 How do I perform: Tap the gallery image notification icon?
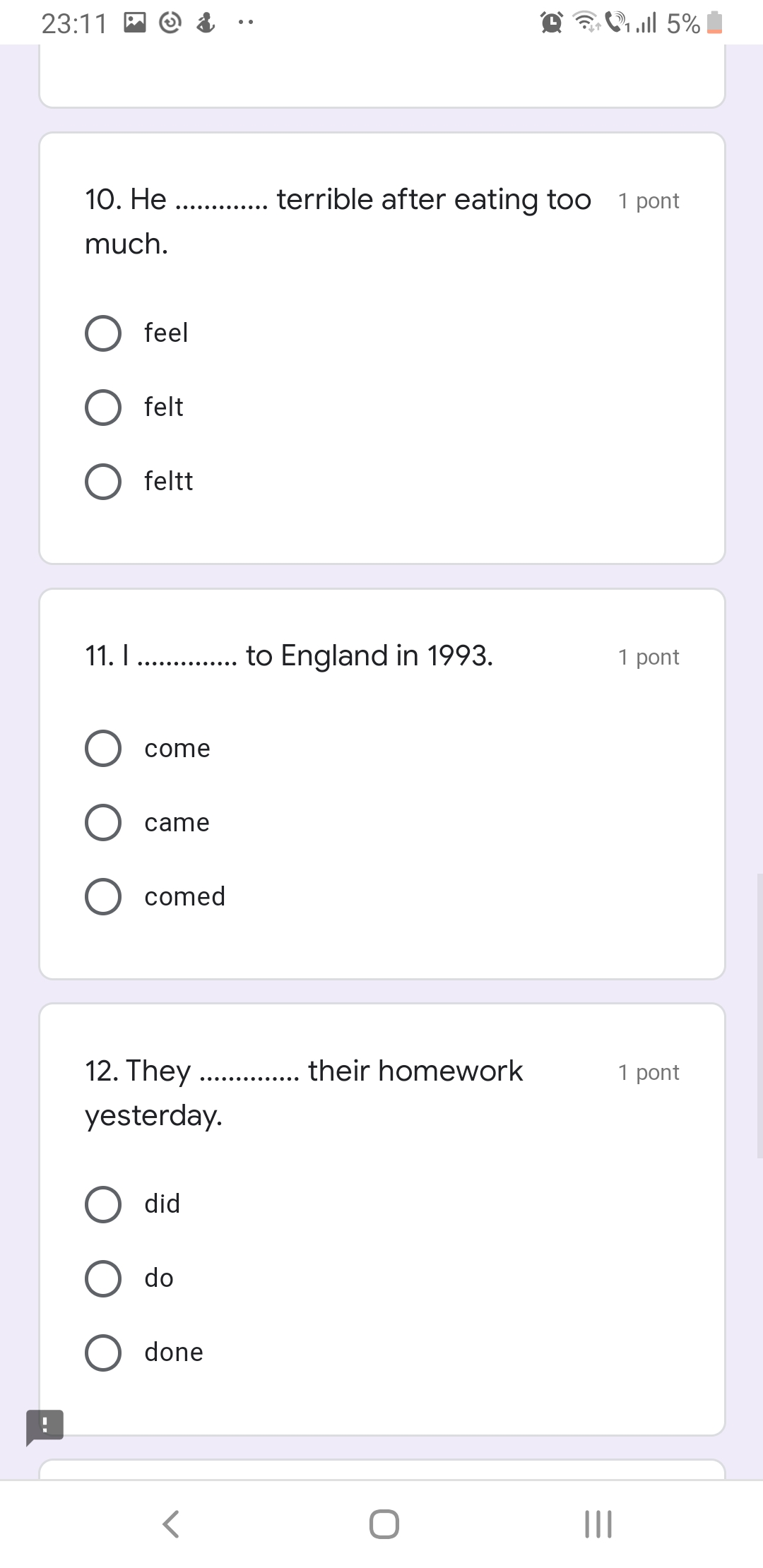135,23
